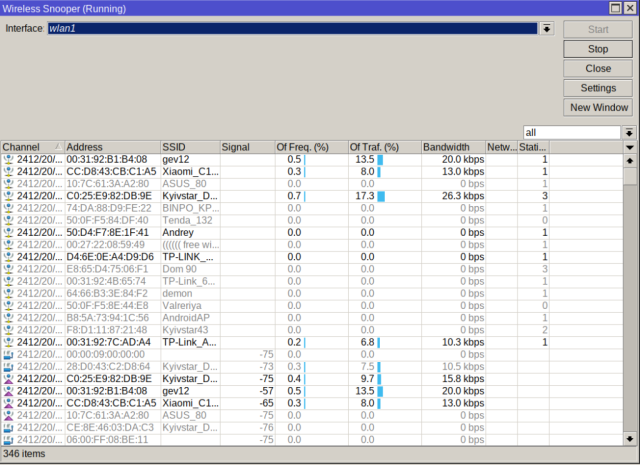Viewport: 640px width, 465px height.
Task: Sort by the Signal column header
Action: coord(245,147)
